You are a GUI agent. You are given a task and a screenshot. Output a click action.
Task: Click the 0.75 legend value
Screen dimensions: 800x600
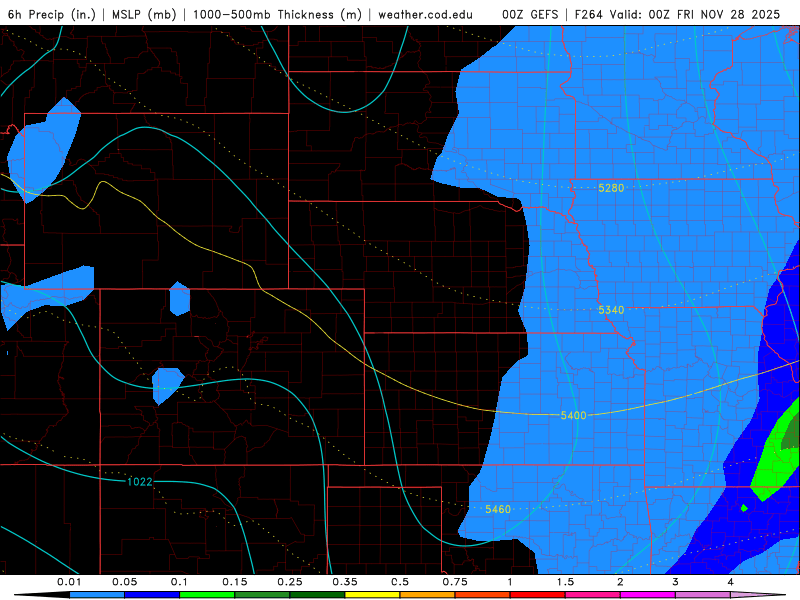click(455, 582)
